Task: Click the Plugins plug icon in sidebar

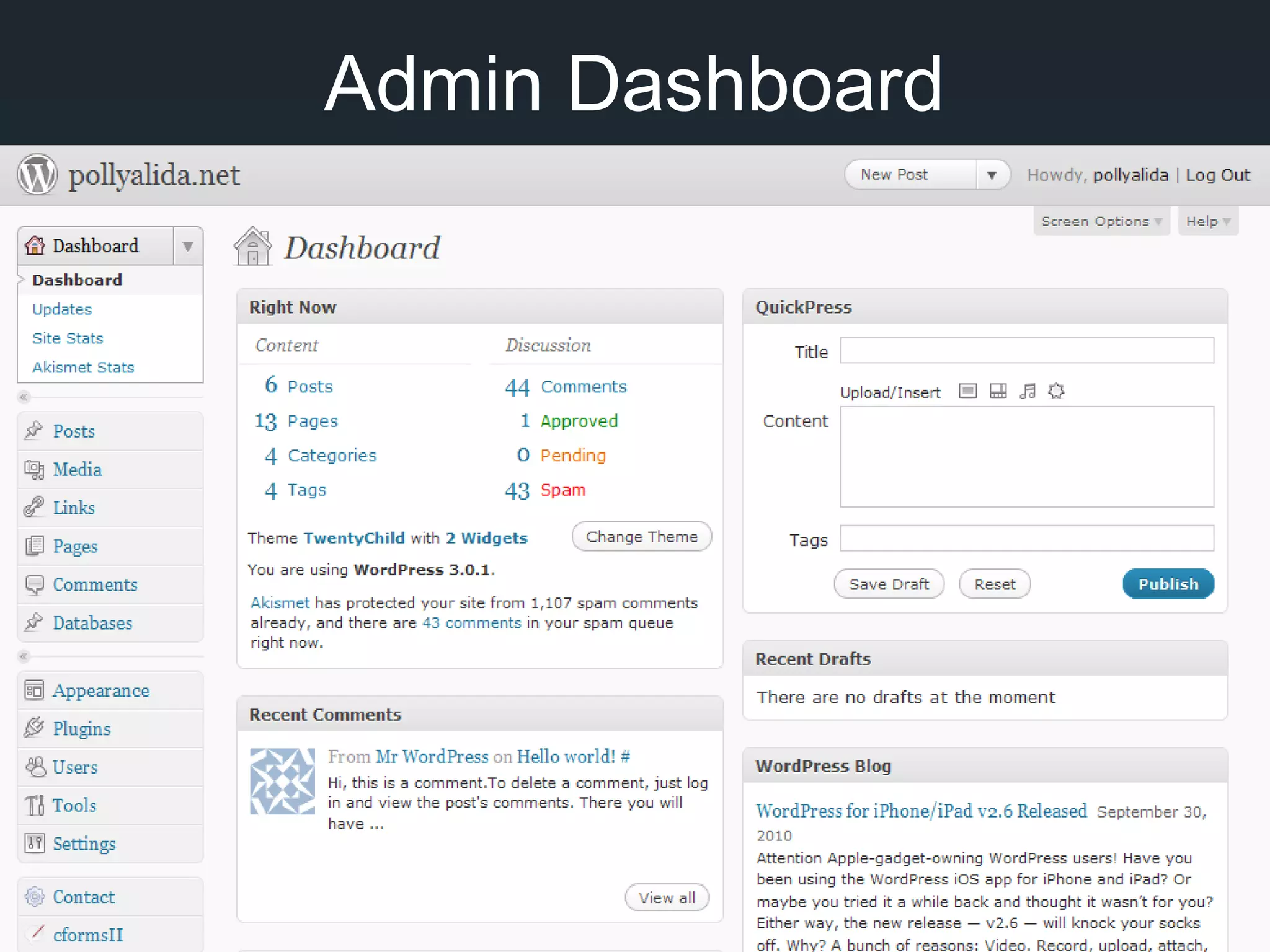Action: coord(34,728)
